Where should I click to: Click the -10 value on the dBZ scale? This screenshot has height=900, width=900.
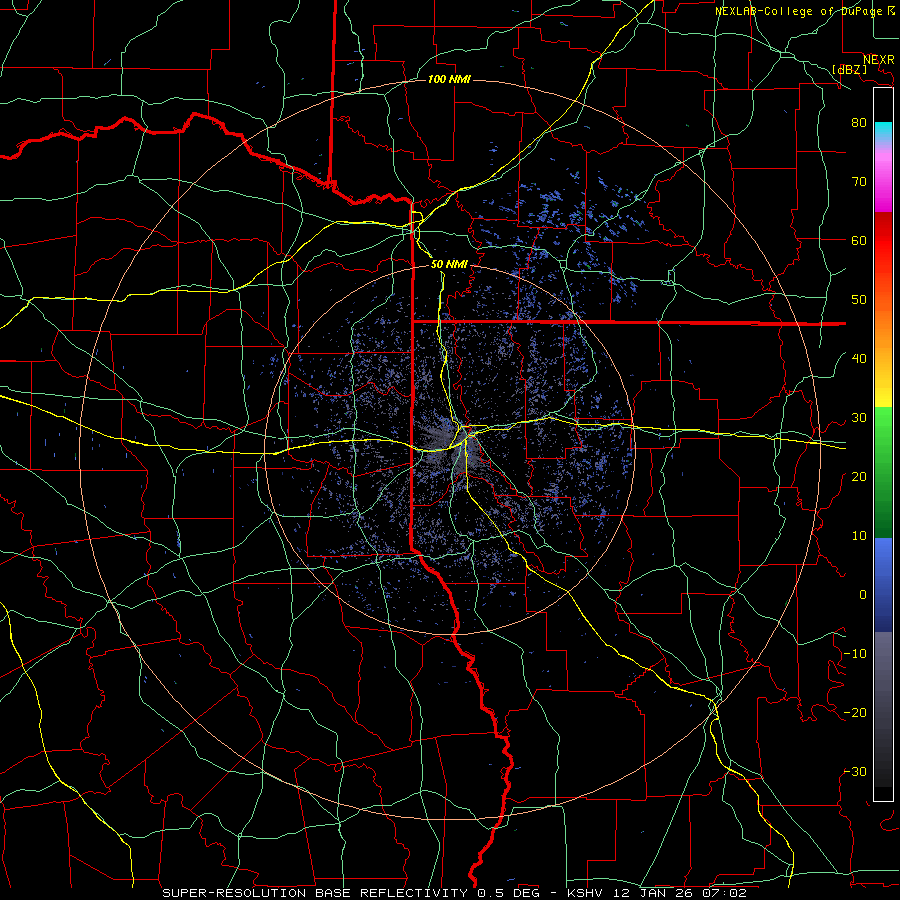click(x=855, y=653)
